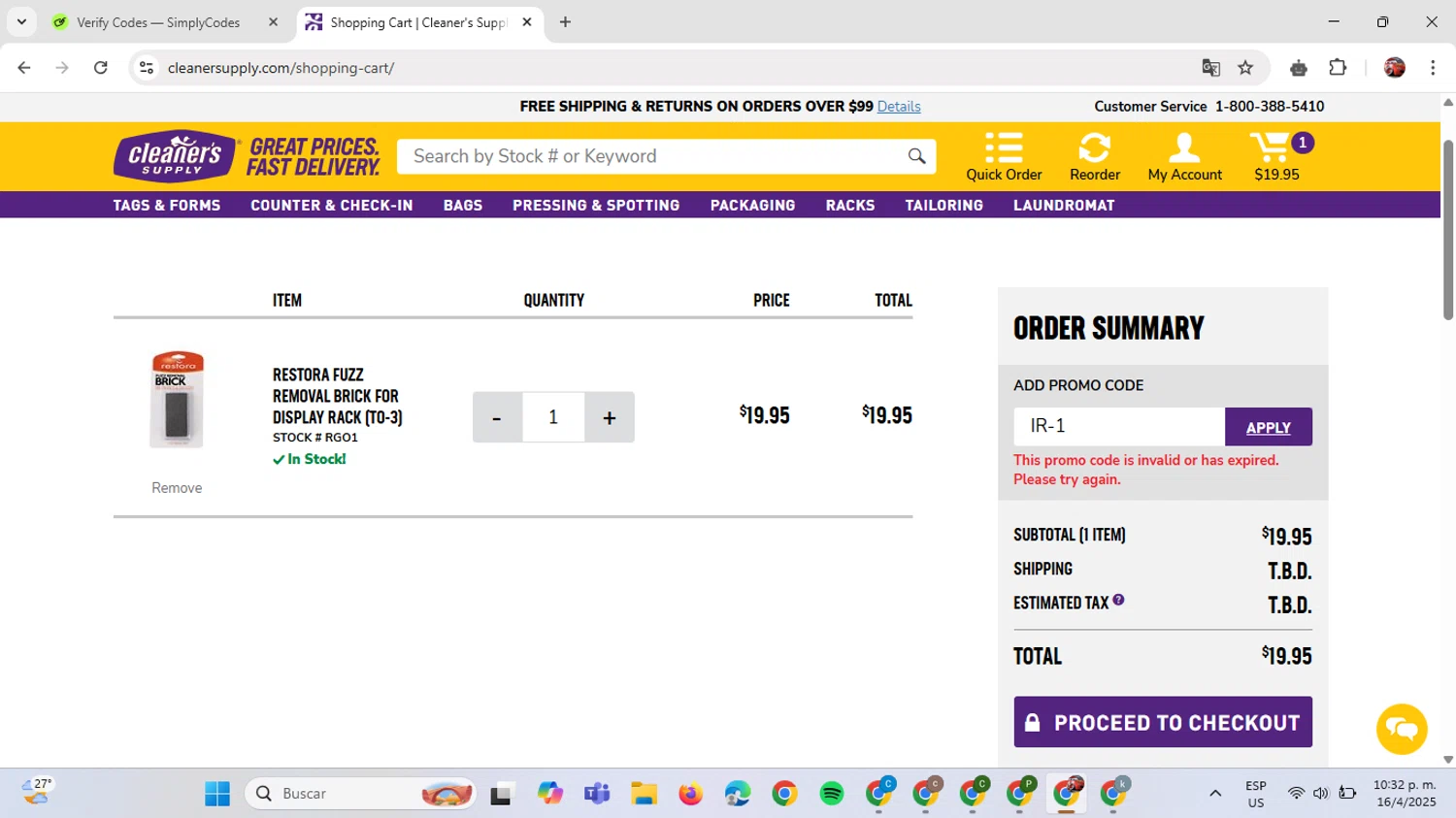Open File Explorer from the taskbar
The image size is (1456, 818).
point(644,794)
